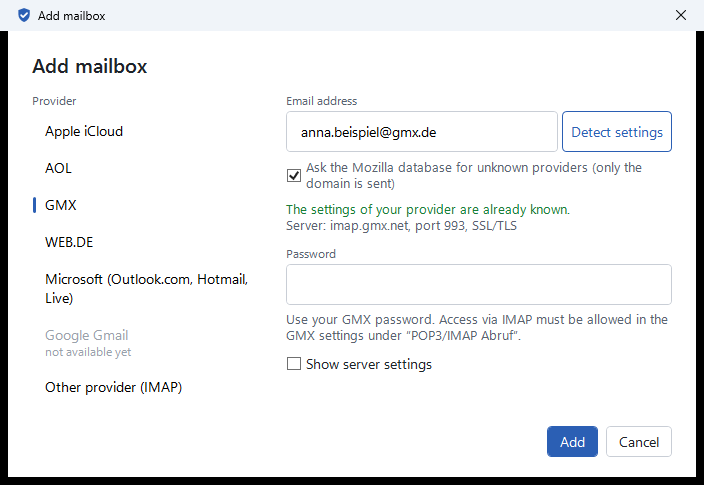Cancel adding the mailbox
Screen dimensions: 704x485
[639, 441]
